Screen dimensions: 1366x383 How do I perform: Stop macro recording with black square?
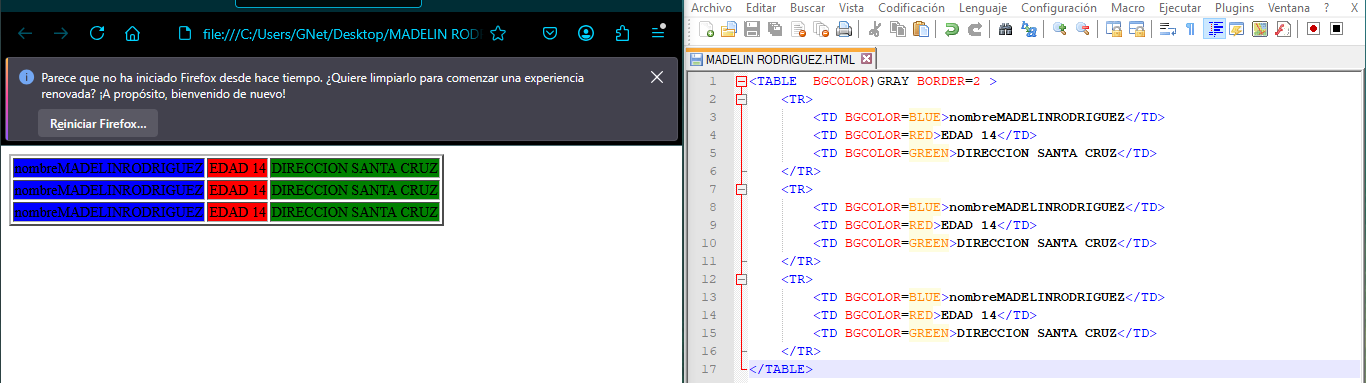click(1338, 29)
